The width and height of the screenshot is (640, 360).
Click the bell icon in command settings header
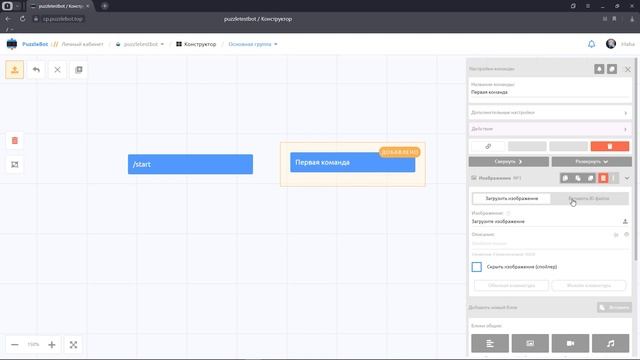(x=599, y=69)
